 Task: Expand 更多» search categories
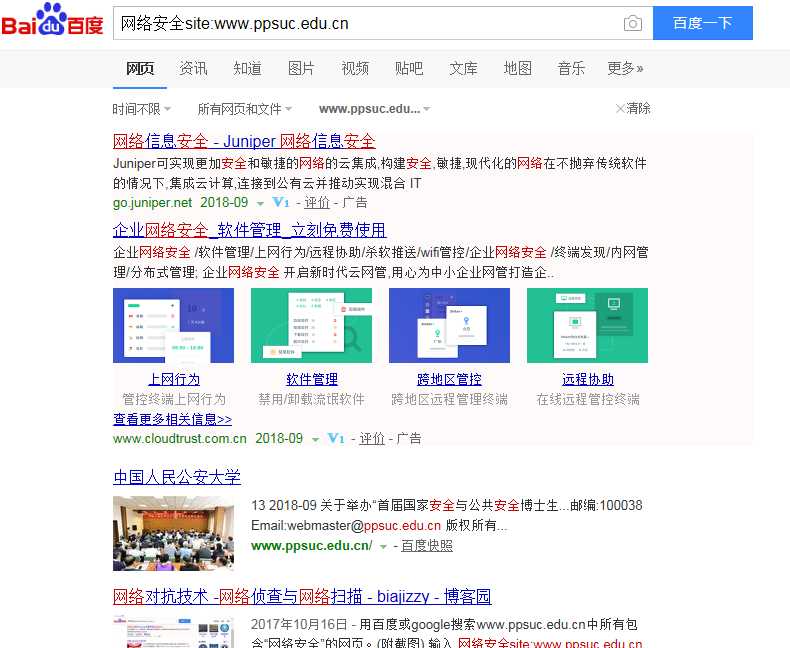click(x=625, y=69)
